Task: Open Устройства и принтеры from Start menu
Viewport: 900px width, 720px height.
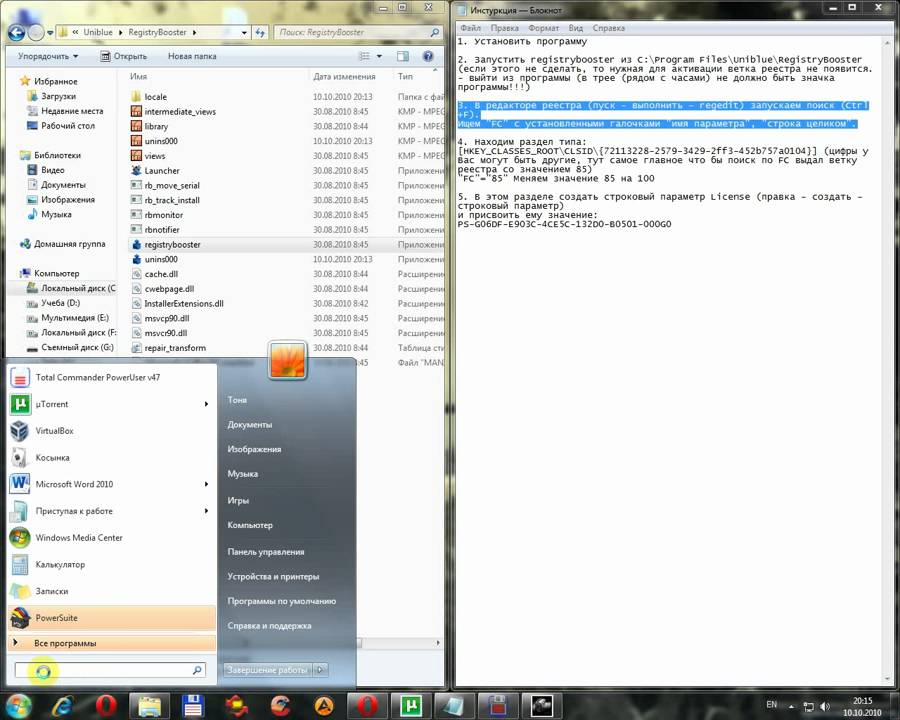Action: pos(273,576)
